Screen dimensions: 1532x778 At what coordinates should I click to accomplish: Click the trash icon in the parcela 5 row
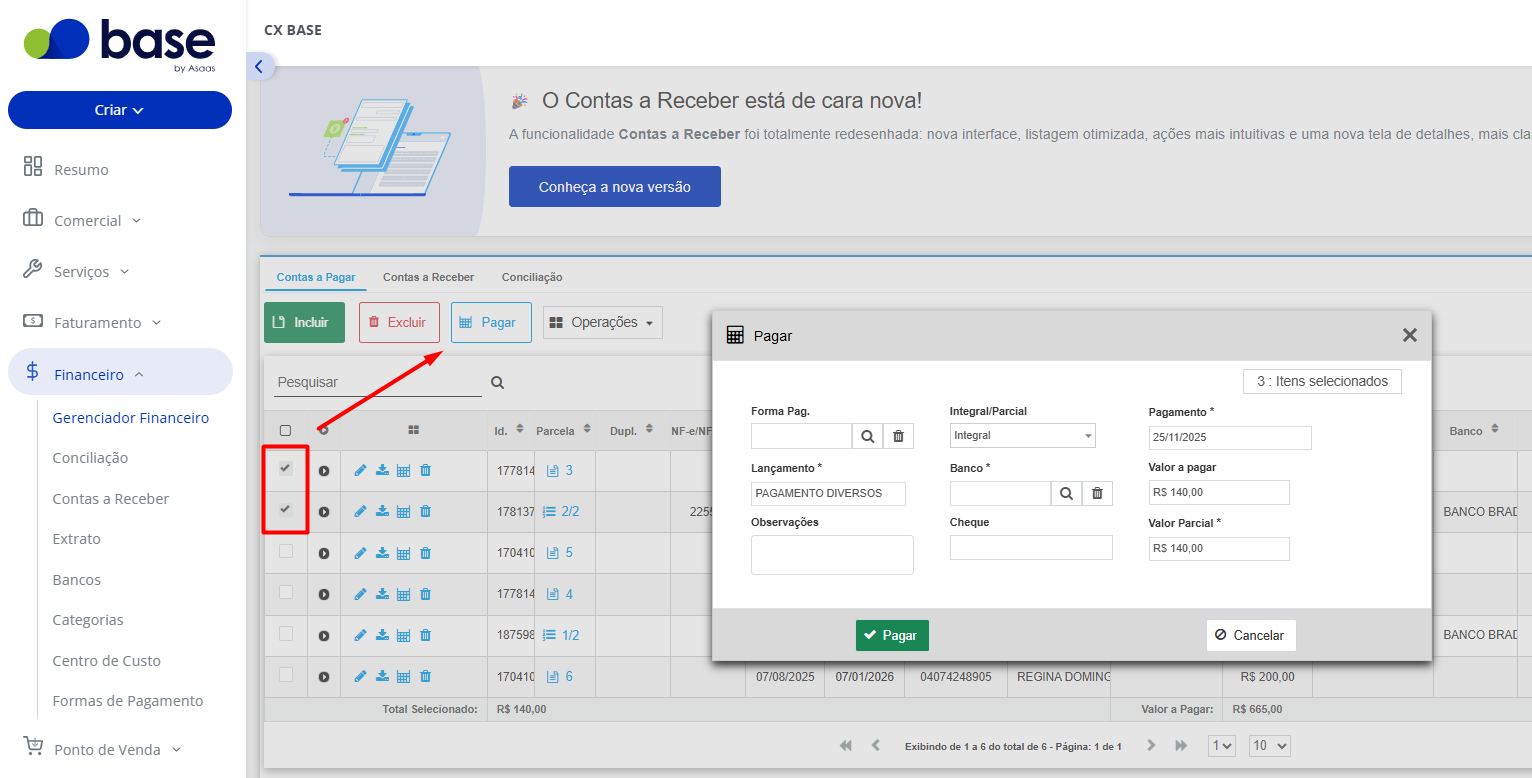(425, 553)
